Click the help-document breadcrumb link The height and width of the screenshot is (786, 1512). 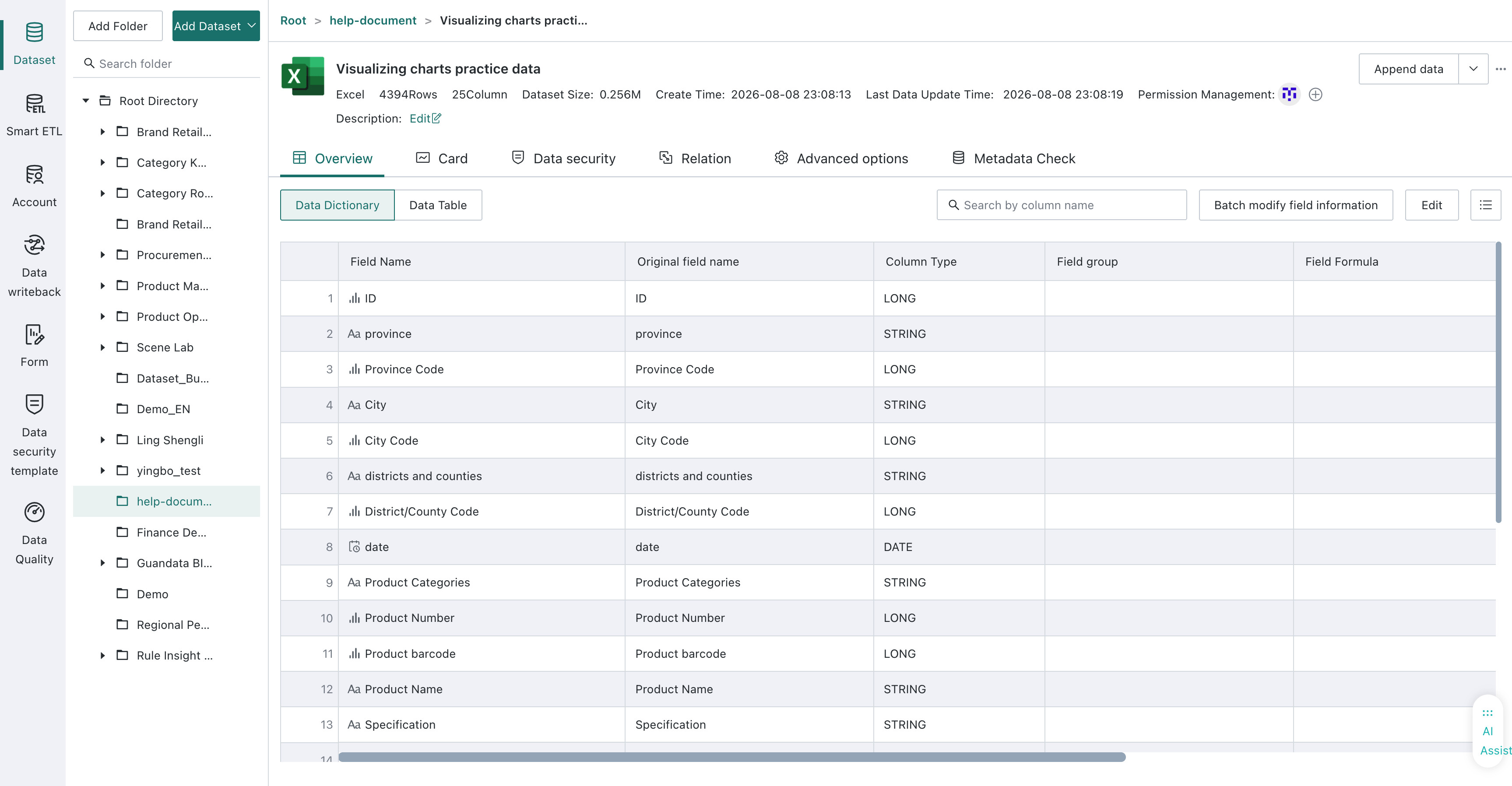pos(373,21)
